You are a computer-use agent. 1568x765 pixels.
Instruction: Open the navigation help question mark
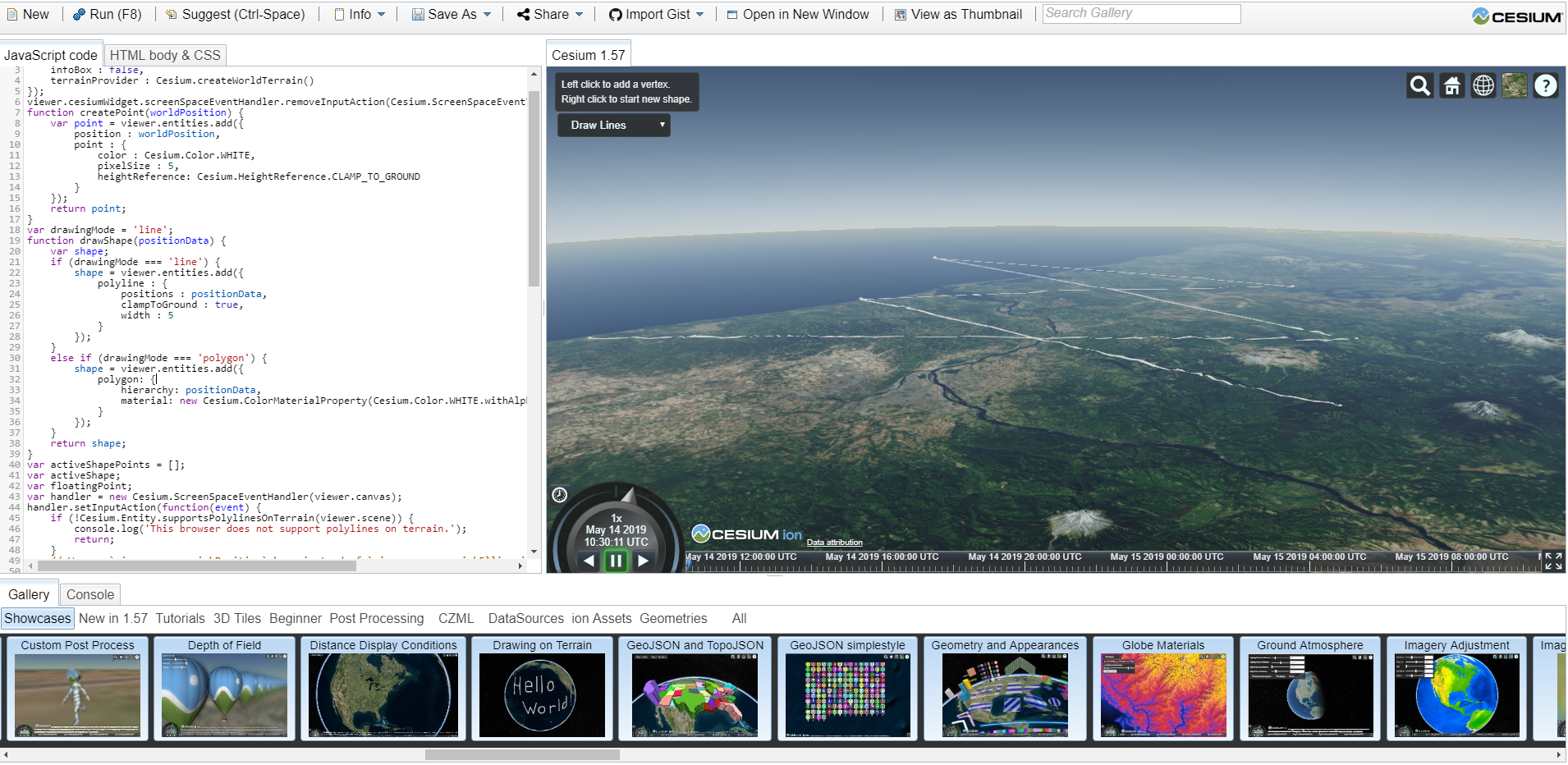point(1545,85)
